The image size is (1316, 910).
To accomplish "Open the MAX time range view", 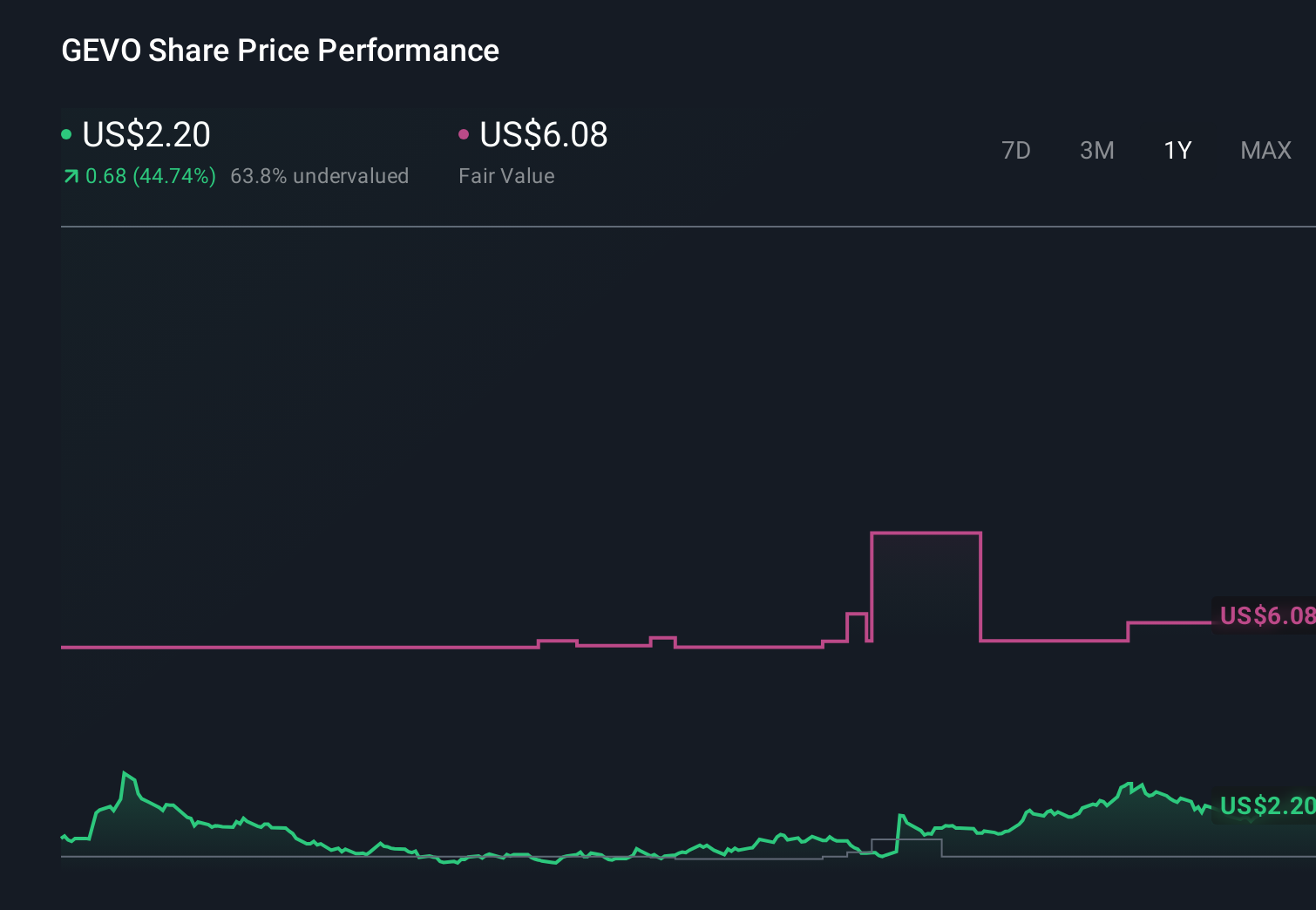I will click(x=1265, y=150).
